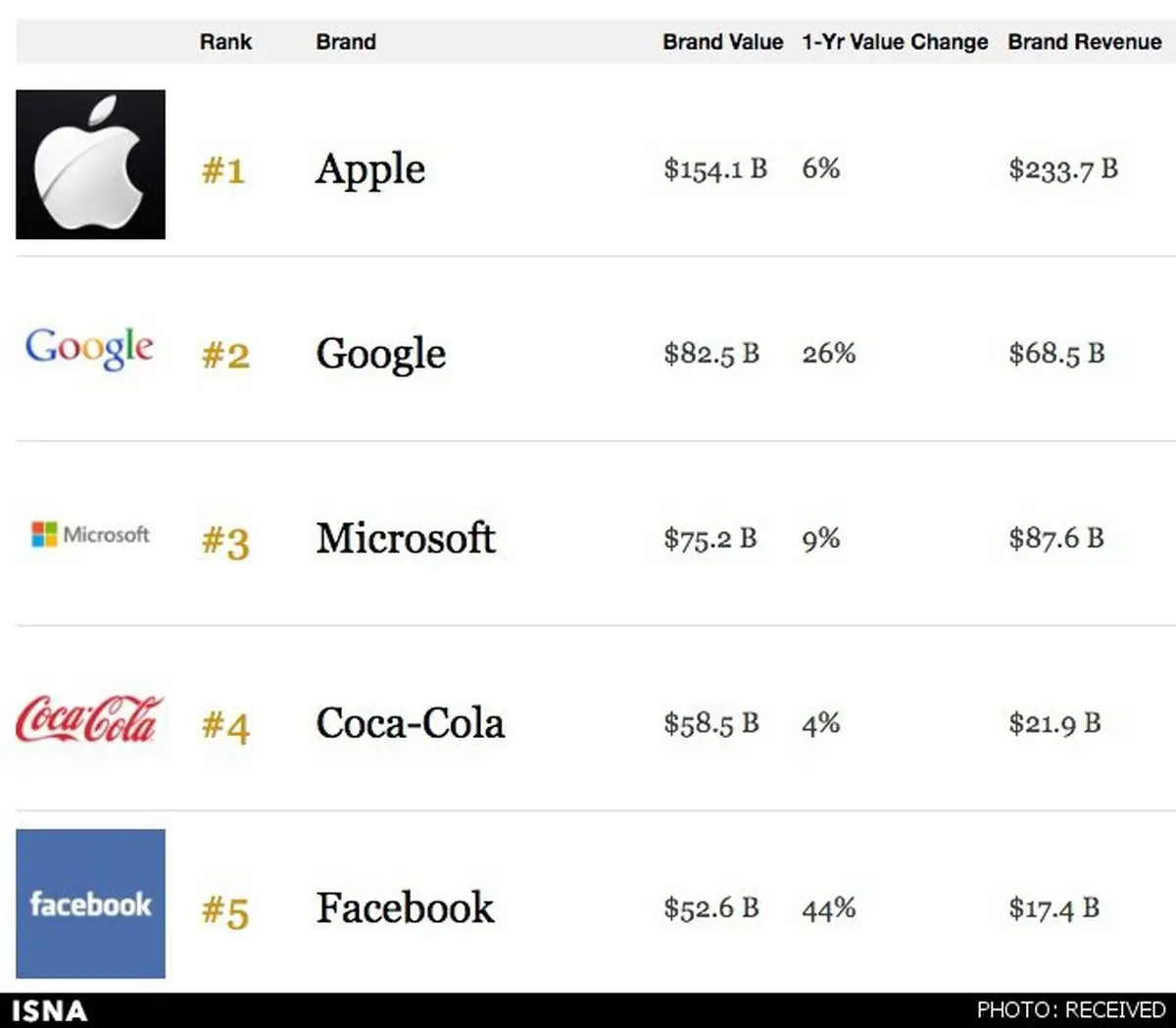
Task: Click the Apple logo icon
Action: (90, 165)
